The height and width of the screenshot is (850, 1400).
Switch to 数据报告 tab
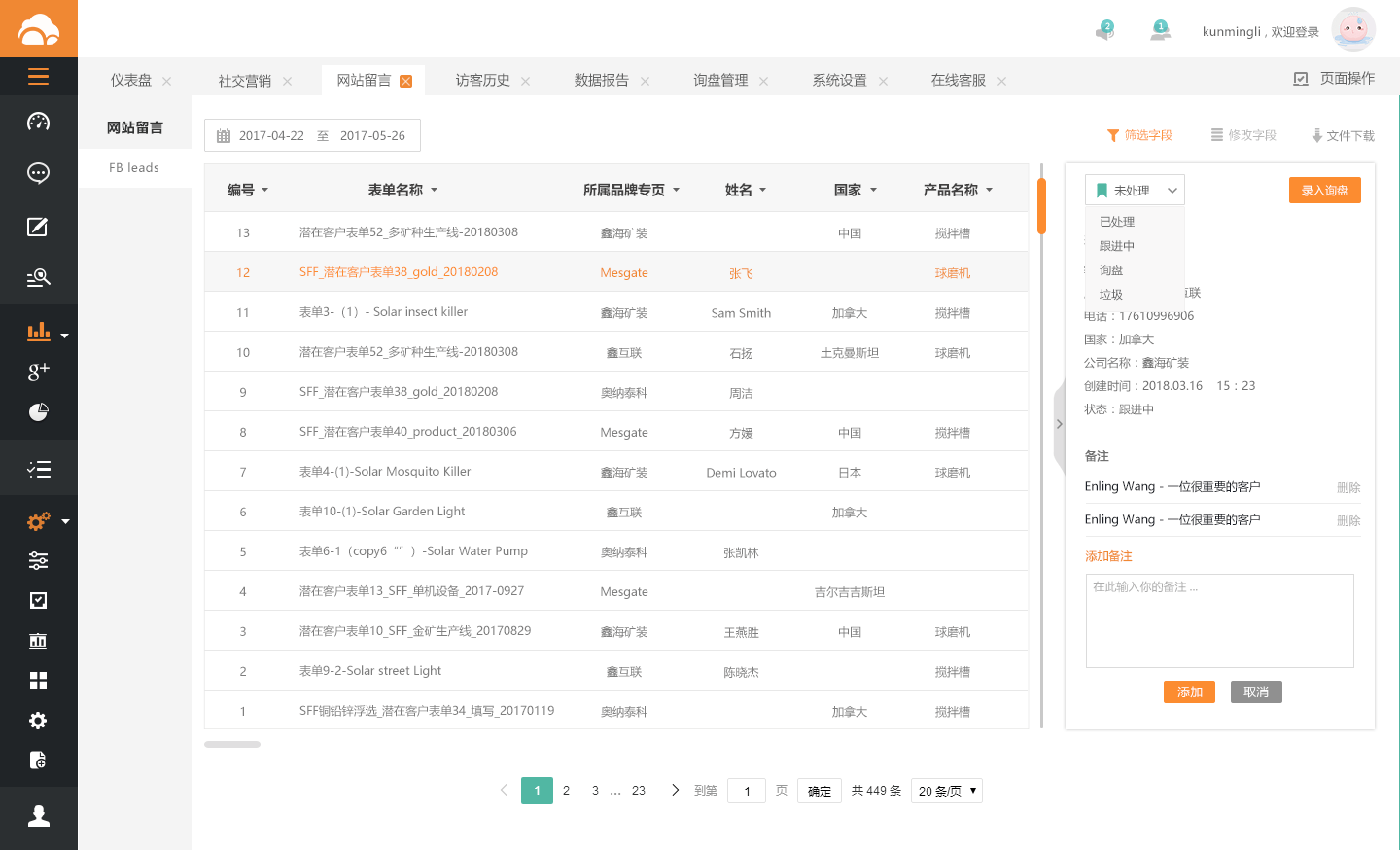(x=602, y=80)
